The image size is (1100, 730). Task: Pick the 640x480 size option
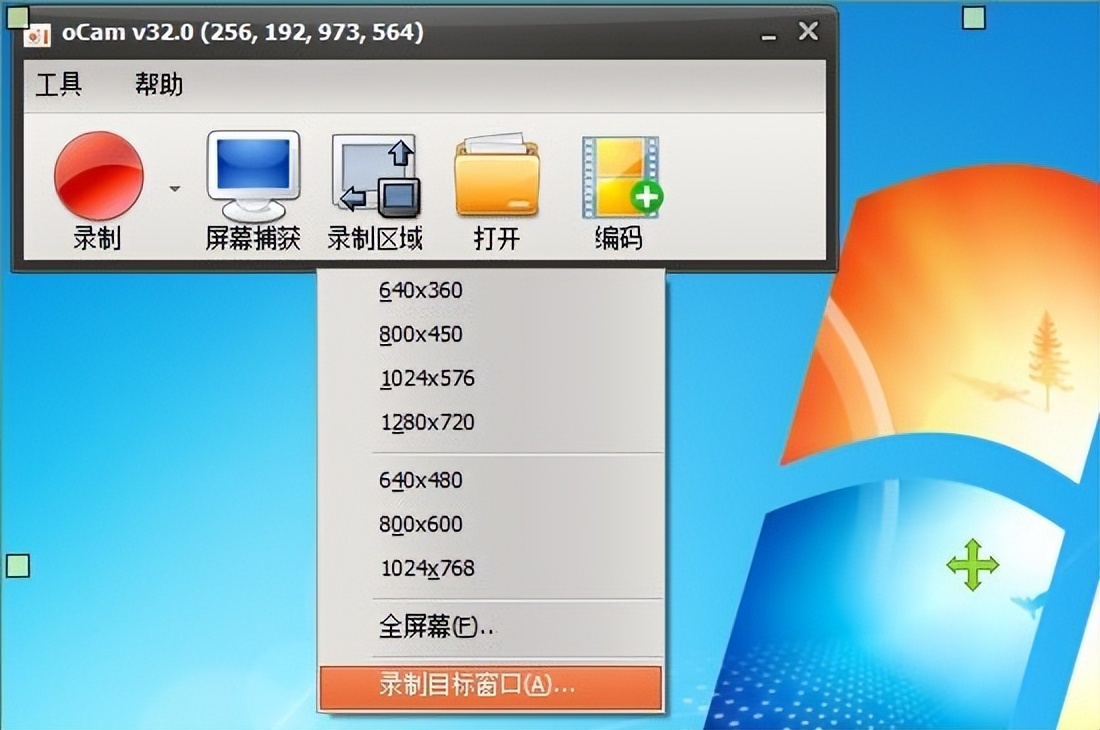click(x=491, y=480)
